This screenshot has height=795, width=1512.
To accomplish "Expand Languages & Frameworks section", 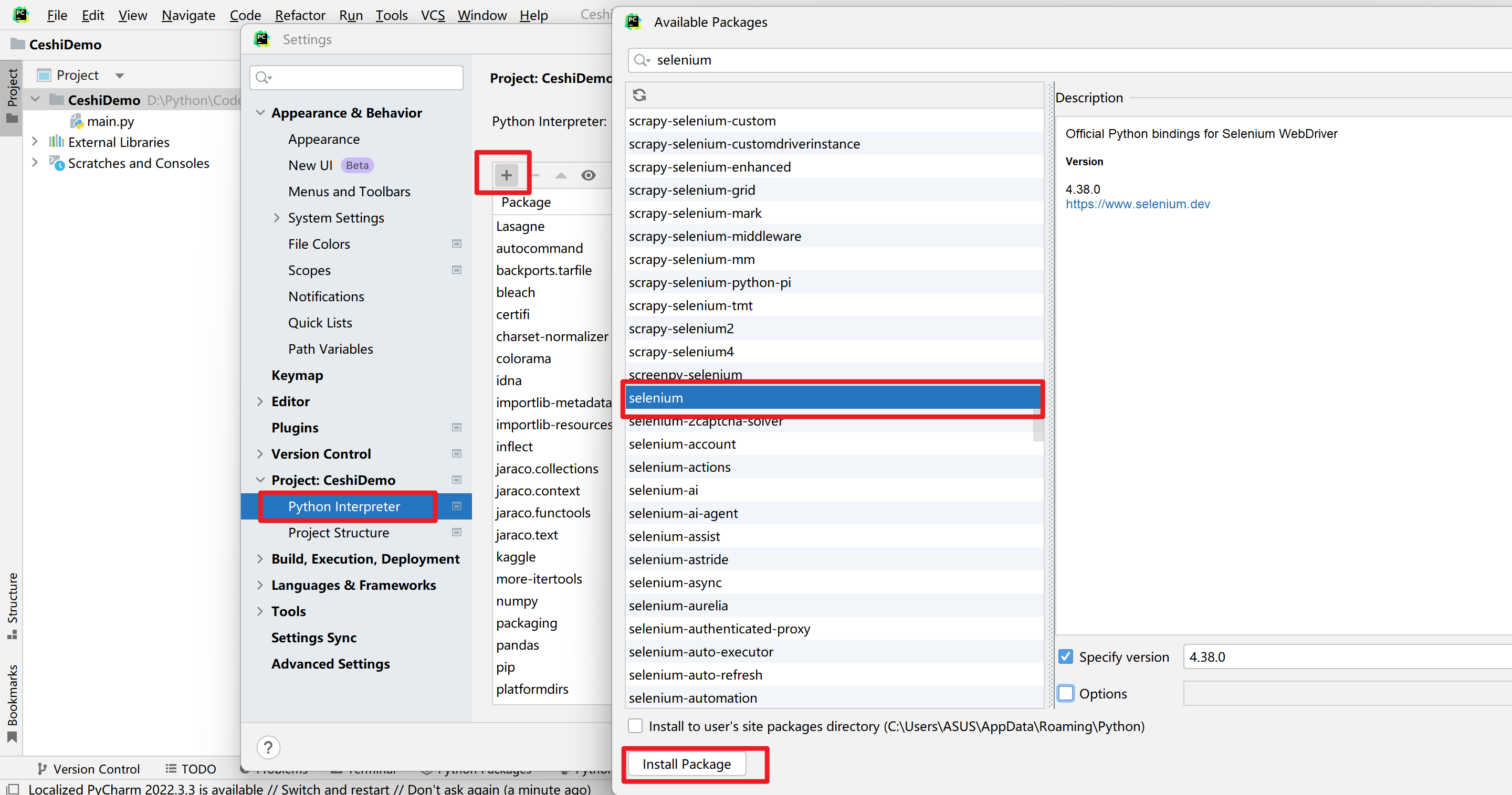I will pyautogui.click(x=260, y=585).
